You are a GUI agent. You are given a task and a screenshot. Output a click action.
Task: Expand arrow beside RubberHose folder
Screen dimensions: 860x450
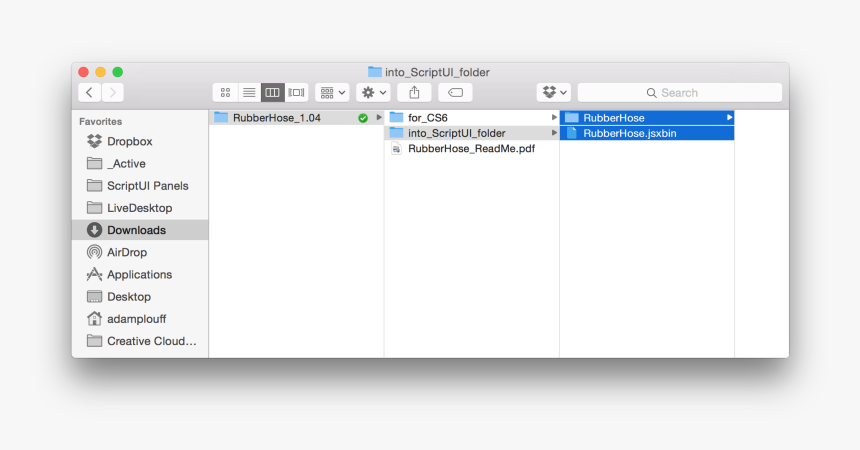pyautogui.click(x=729, y=117)
